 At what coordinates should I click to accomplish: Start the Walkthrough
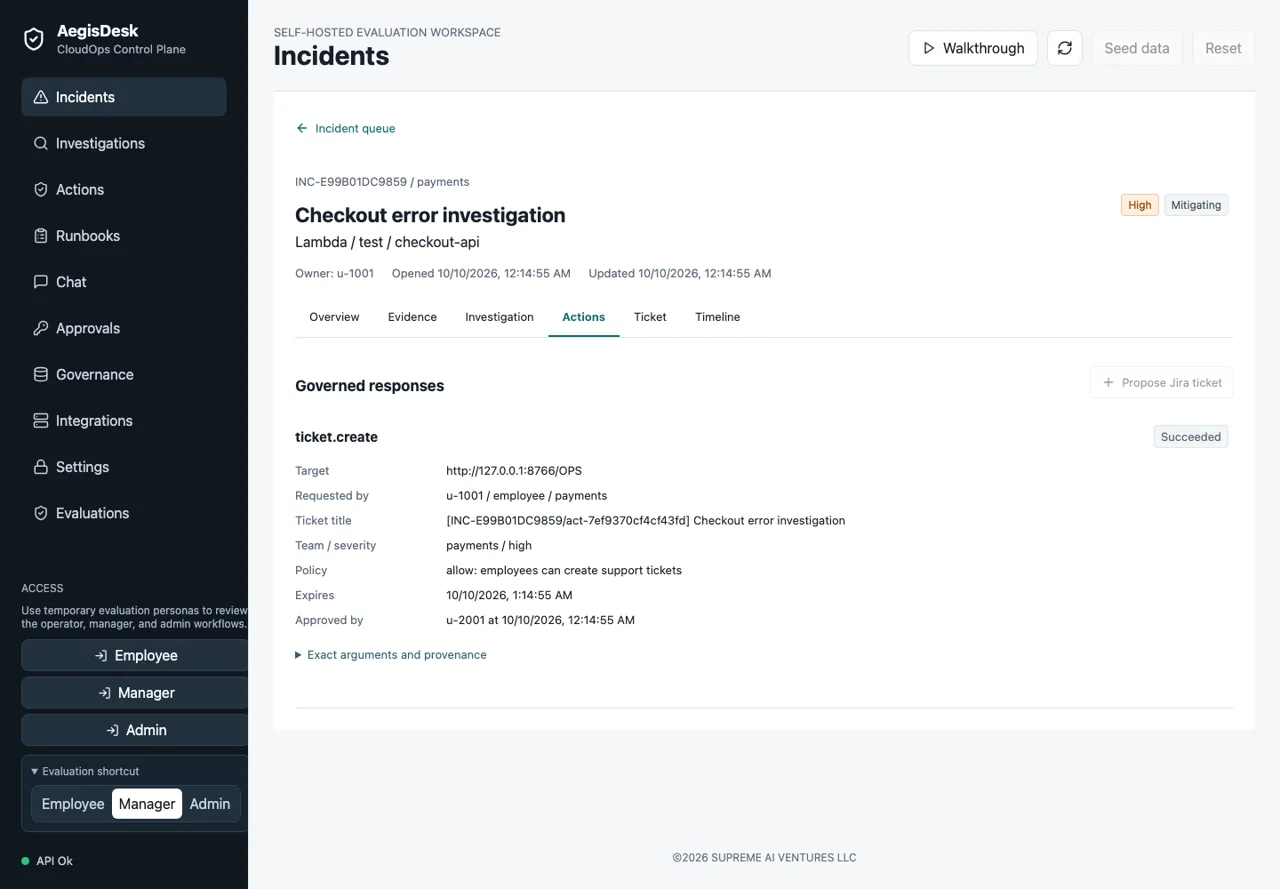click(973, 48)
